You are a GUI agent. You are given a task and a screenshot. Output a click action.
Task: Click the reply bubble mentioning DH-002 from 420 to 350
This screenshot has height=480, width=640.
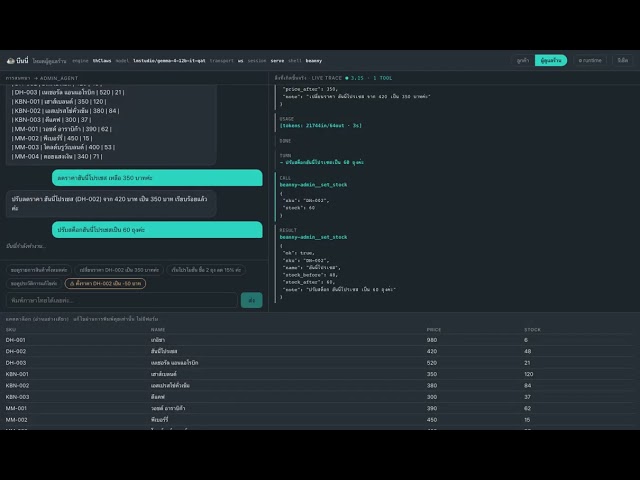pyautogui.click(x=111, y=203)
